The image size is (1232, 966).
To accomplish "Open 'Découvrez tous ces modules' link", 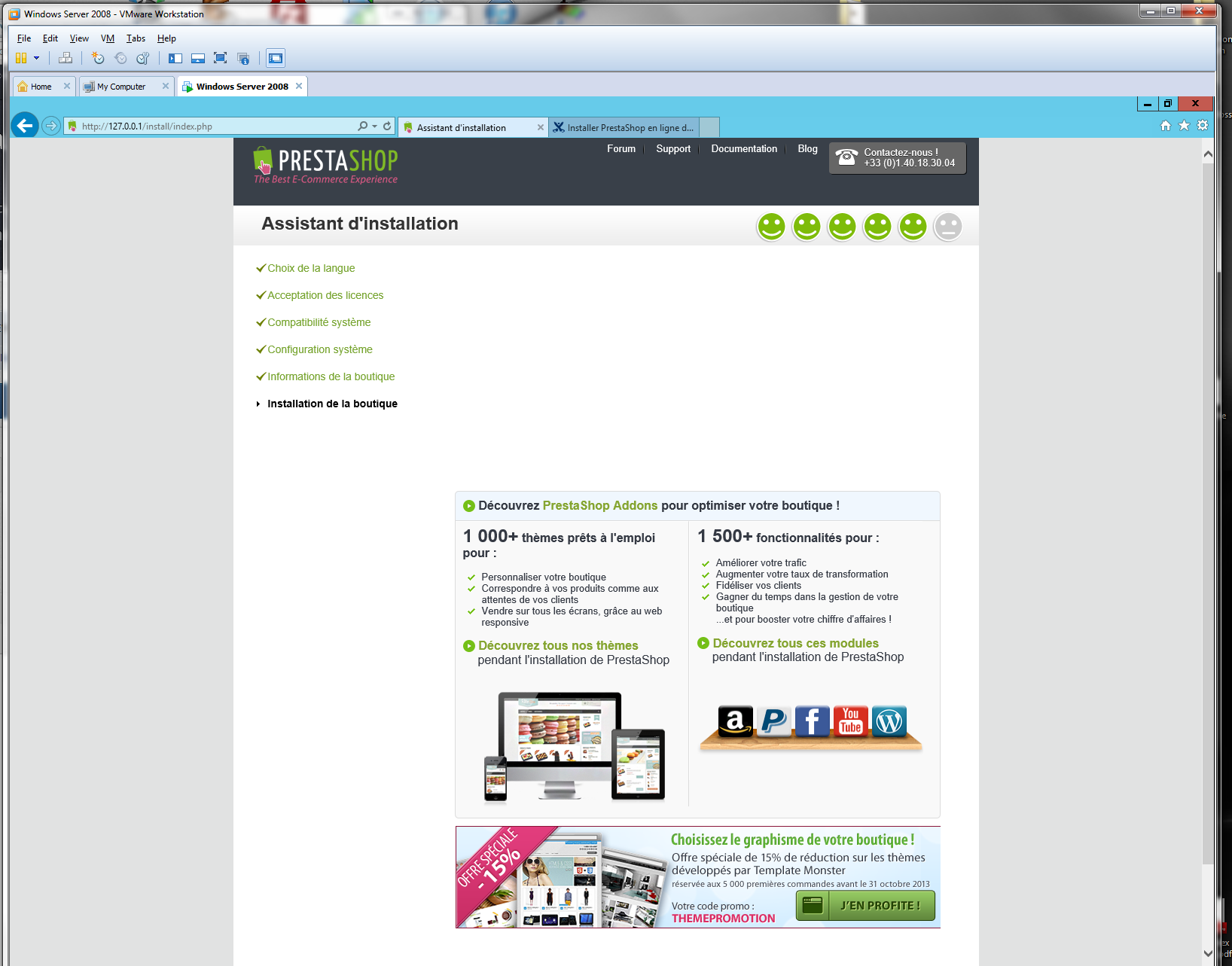I will point(795,643).
